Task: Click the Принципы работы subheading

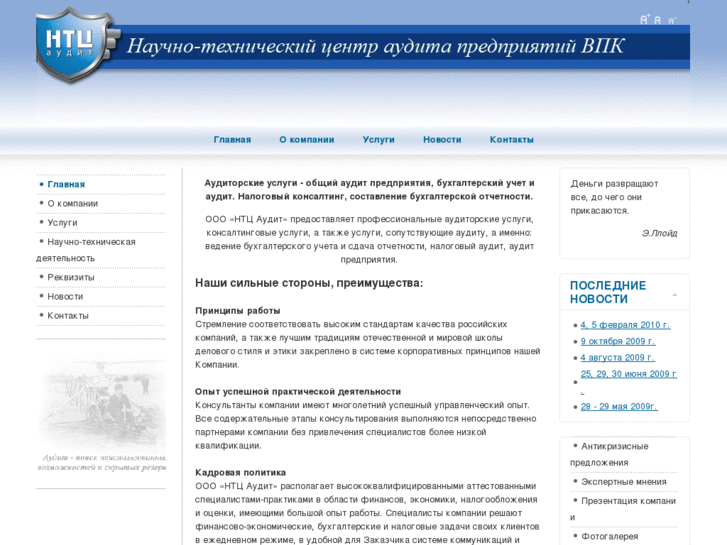Action: click(237, 310)
